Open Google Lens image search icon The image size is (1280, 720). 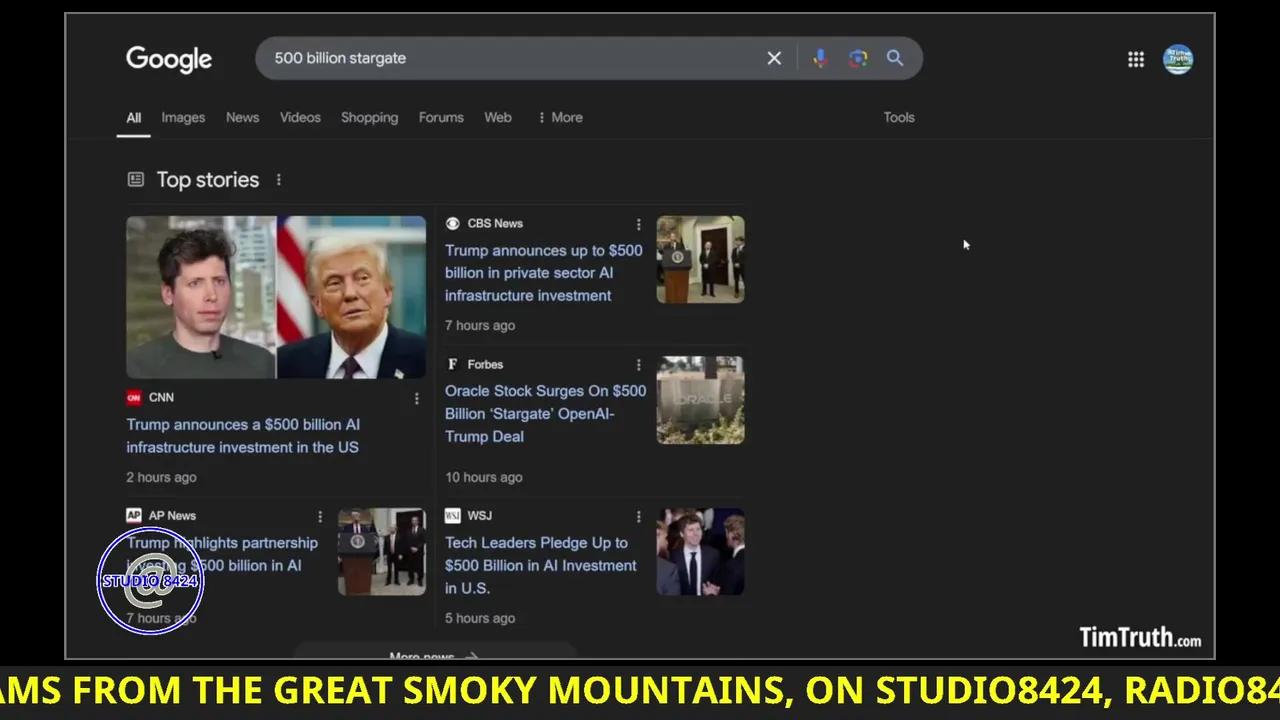pyautogui.click(x=858, y=58)
